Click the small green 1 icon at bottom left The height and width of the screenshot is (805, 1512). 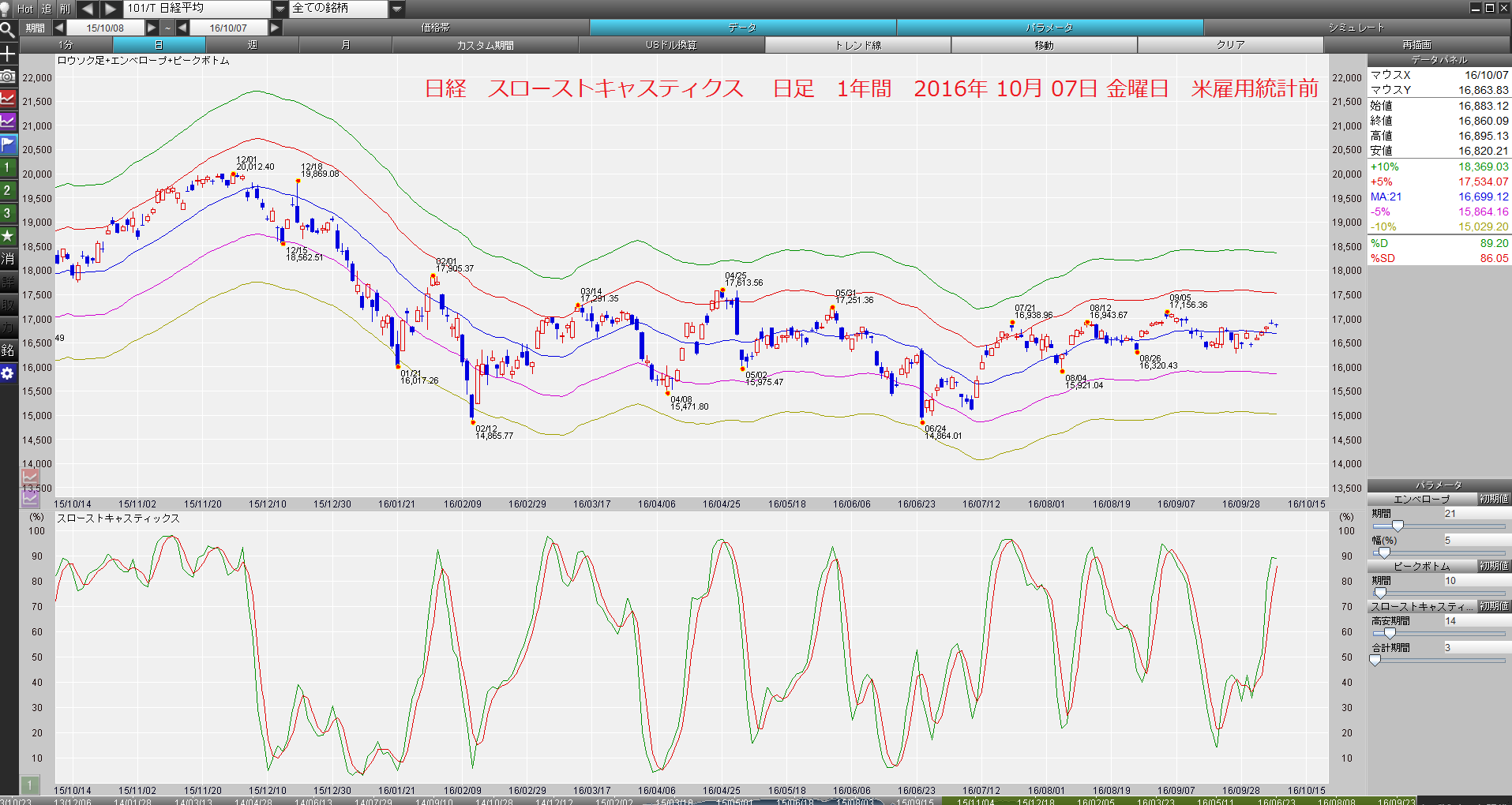point(29,784)
